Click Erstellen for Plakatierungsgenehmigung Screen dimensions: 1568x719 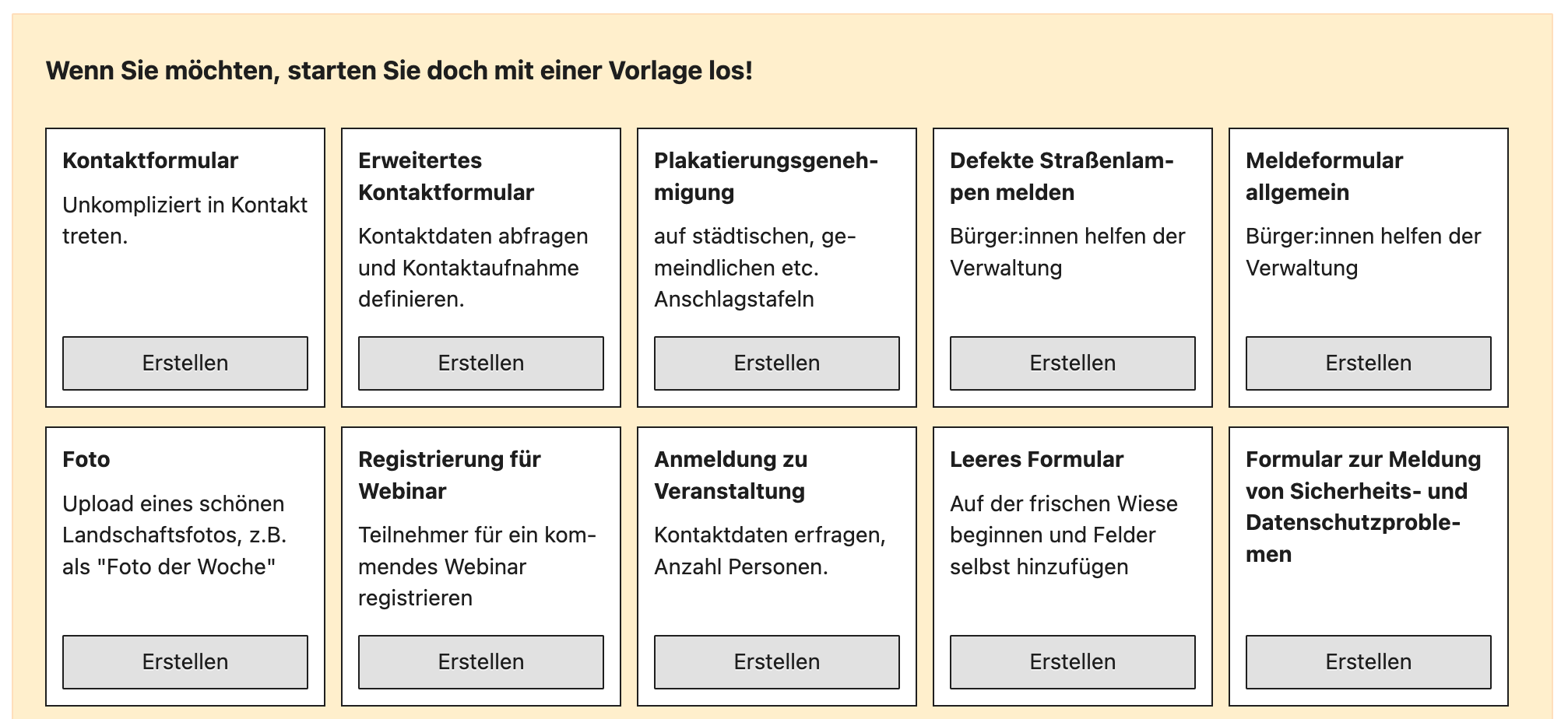[777, 363]
